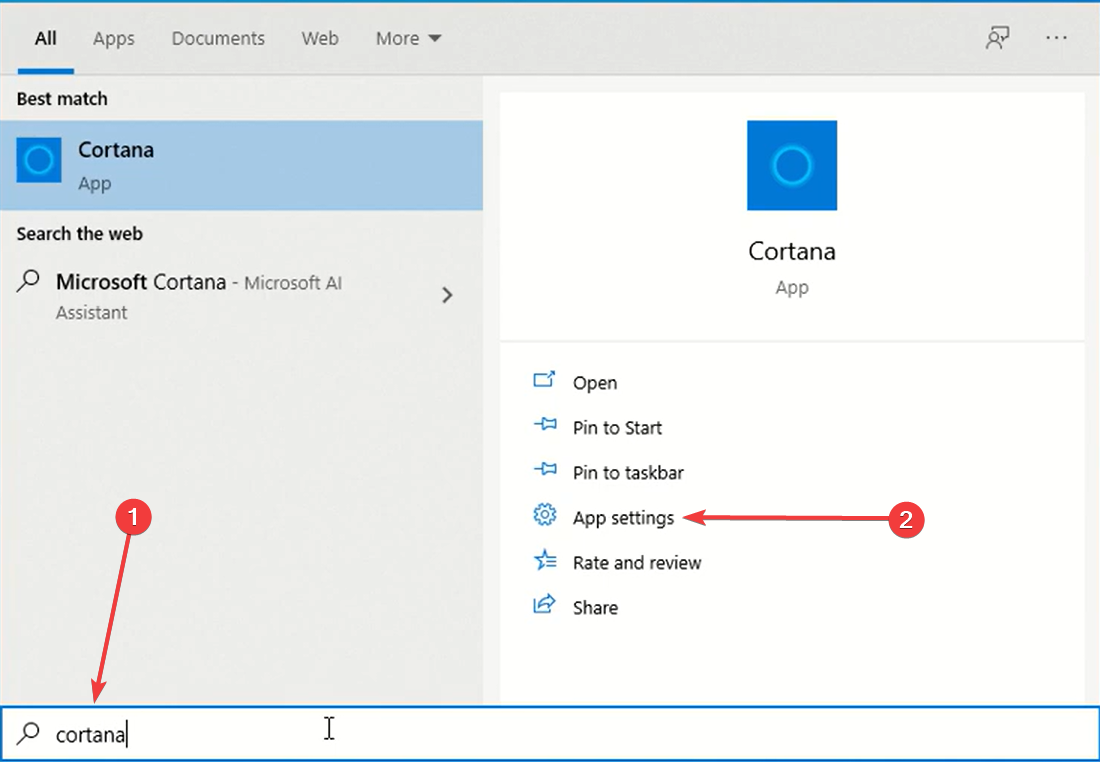1100x762 pixels.
Task: Switch to the Apps tab
Action: [x=114, y=38]
